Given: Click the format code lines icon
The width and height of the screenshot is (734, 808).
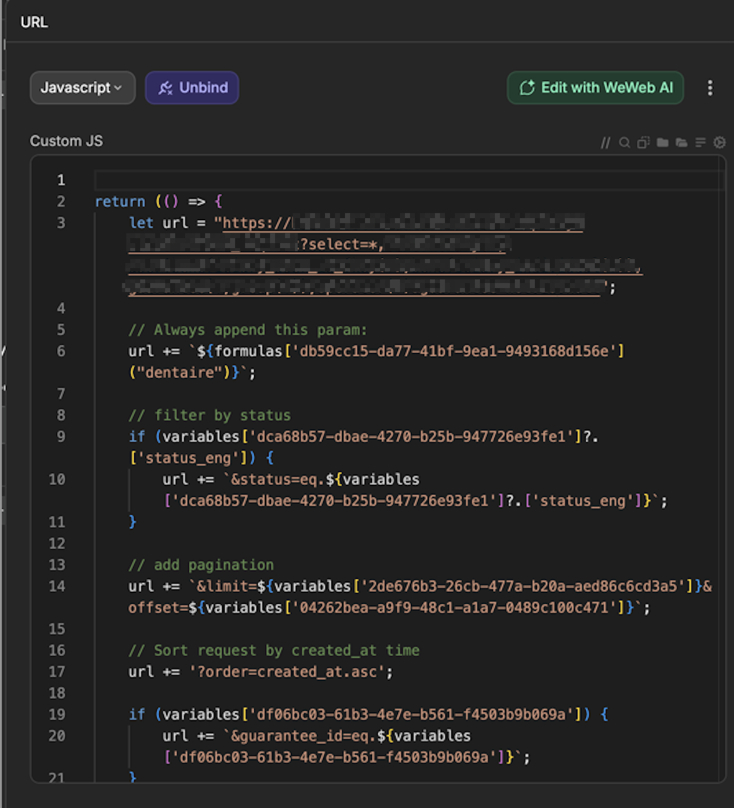Looking at the screenshot, I should pyautogui.click(x=700, y=143).
